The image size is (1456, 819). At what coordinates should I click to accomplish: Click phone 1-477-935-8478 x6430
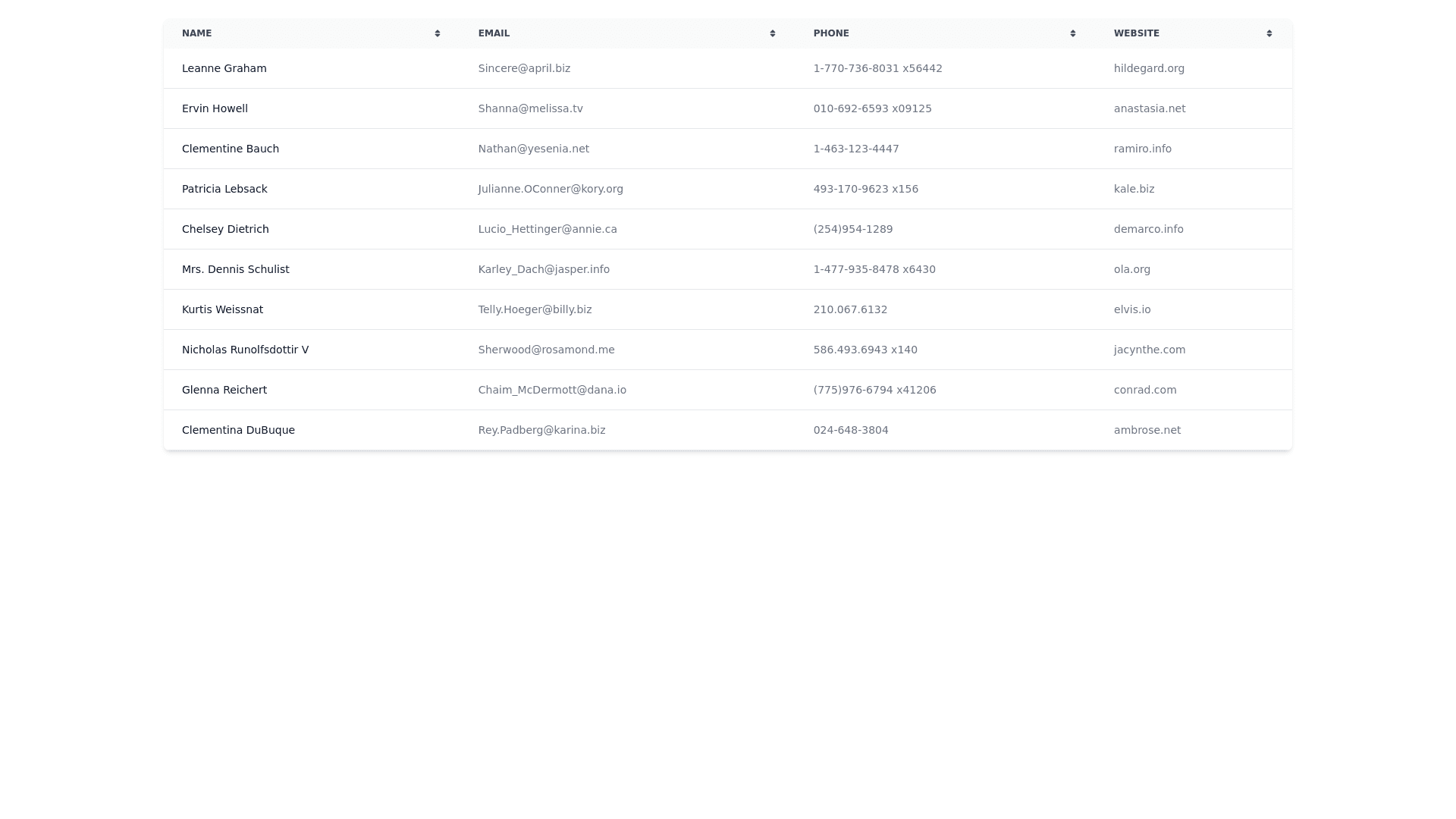(874, 269)
